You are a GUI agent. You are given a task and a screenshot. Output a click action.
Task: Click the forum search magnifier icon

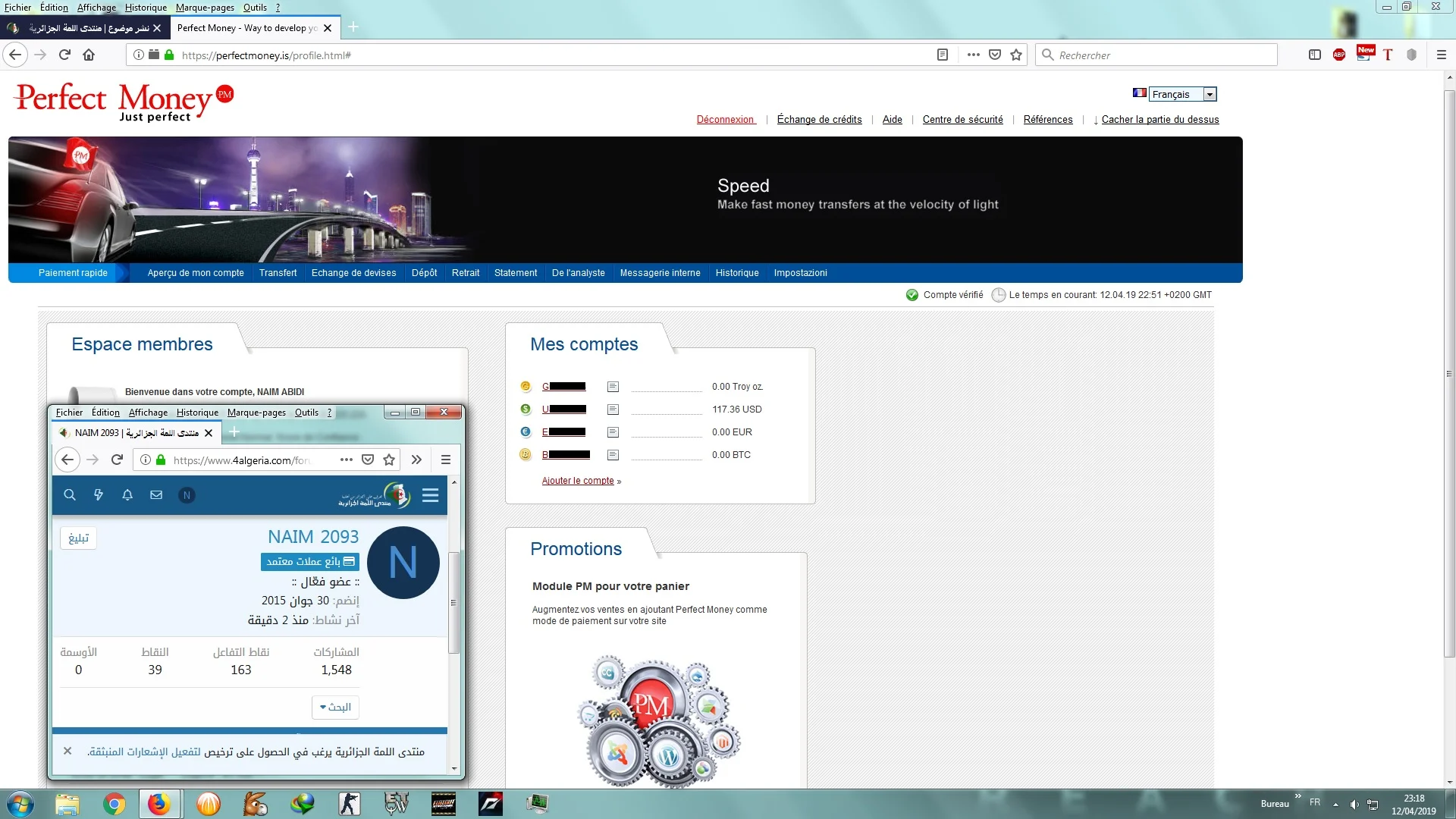[x=70, y=495]
